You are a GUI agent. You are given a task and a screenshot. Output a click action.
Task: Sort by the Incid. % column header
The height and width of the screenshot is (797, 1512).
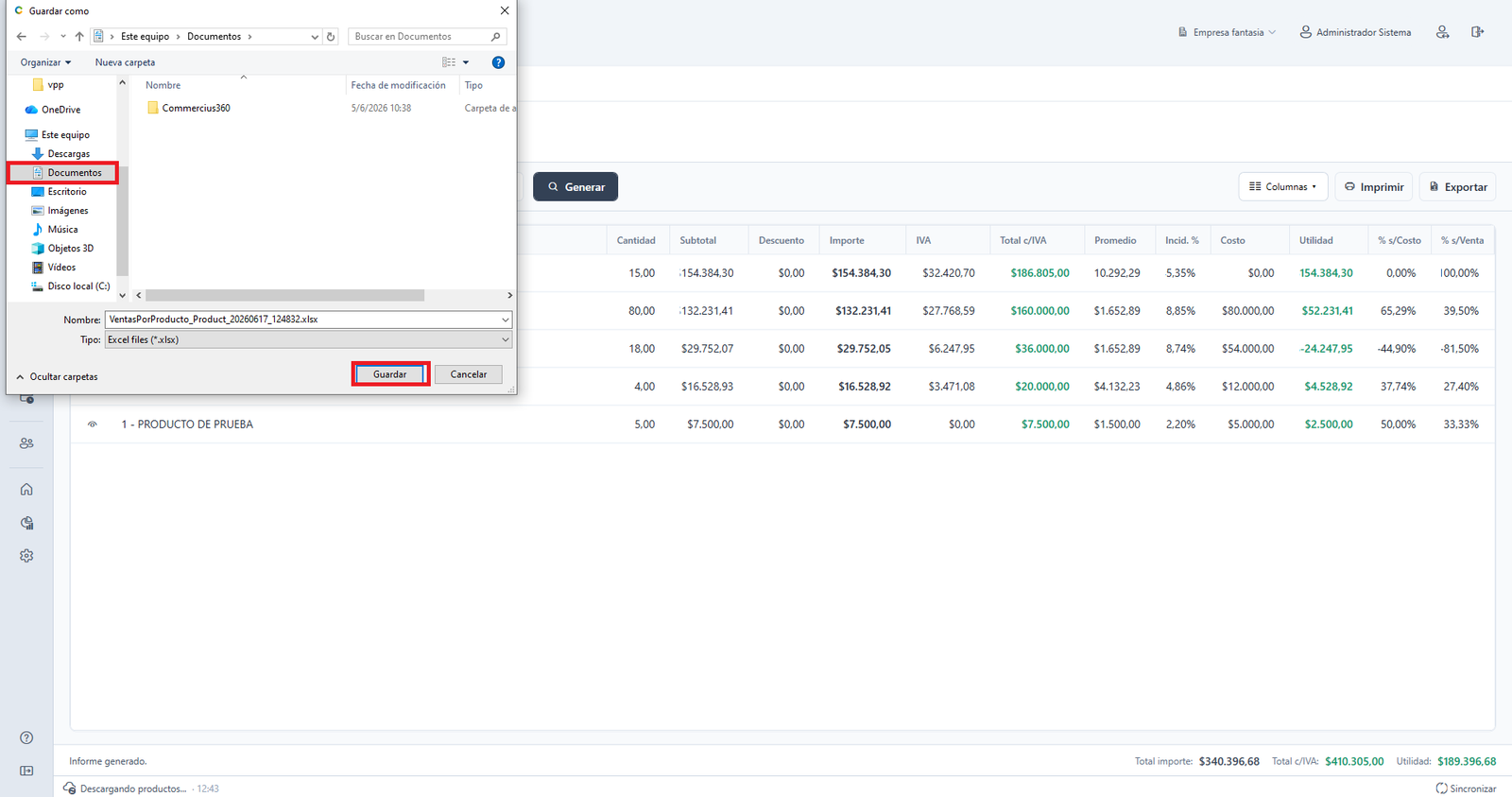click(1181, 241)
